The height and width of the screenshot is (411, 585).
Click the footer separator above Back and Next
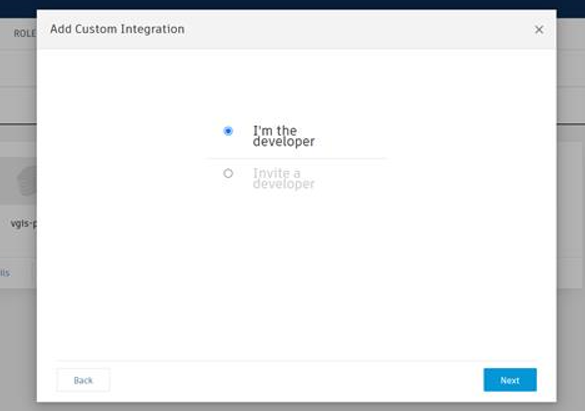tap(296, 360)
